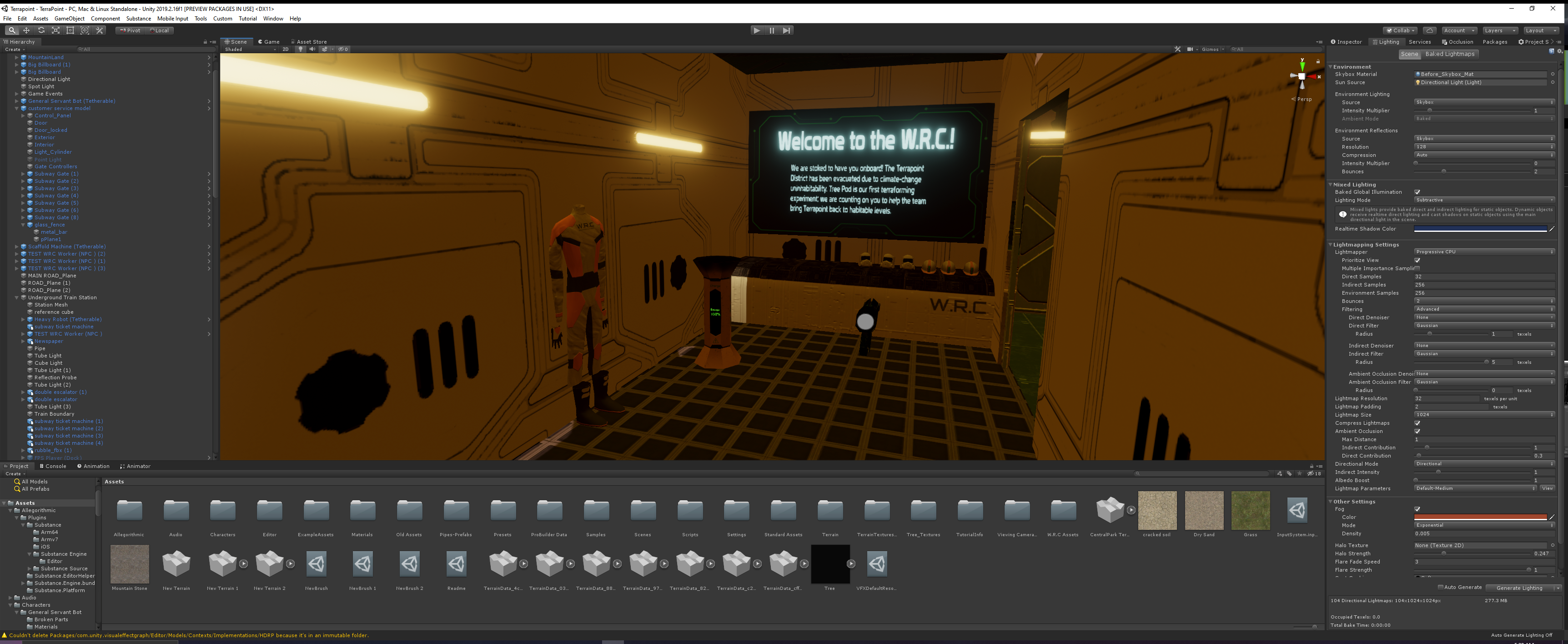Click Generate Lighting button
Screen dimensions: 1568x644
[1519, 588]
